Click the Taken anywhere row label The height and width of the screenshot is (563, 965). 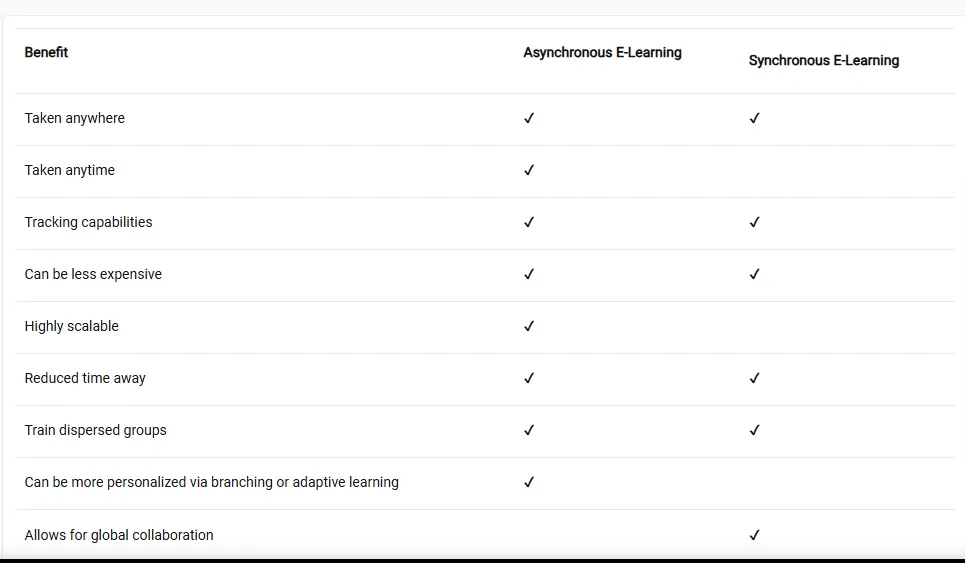tap(75, 118)
